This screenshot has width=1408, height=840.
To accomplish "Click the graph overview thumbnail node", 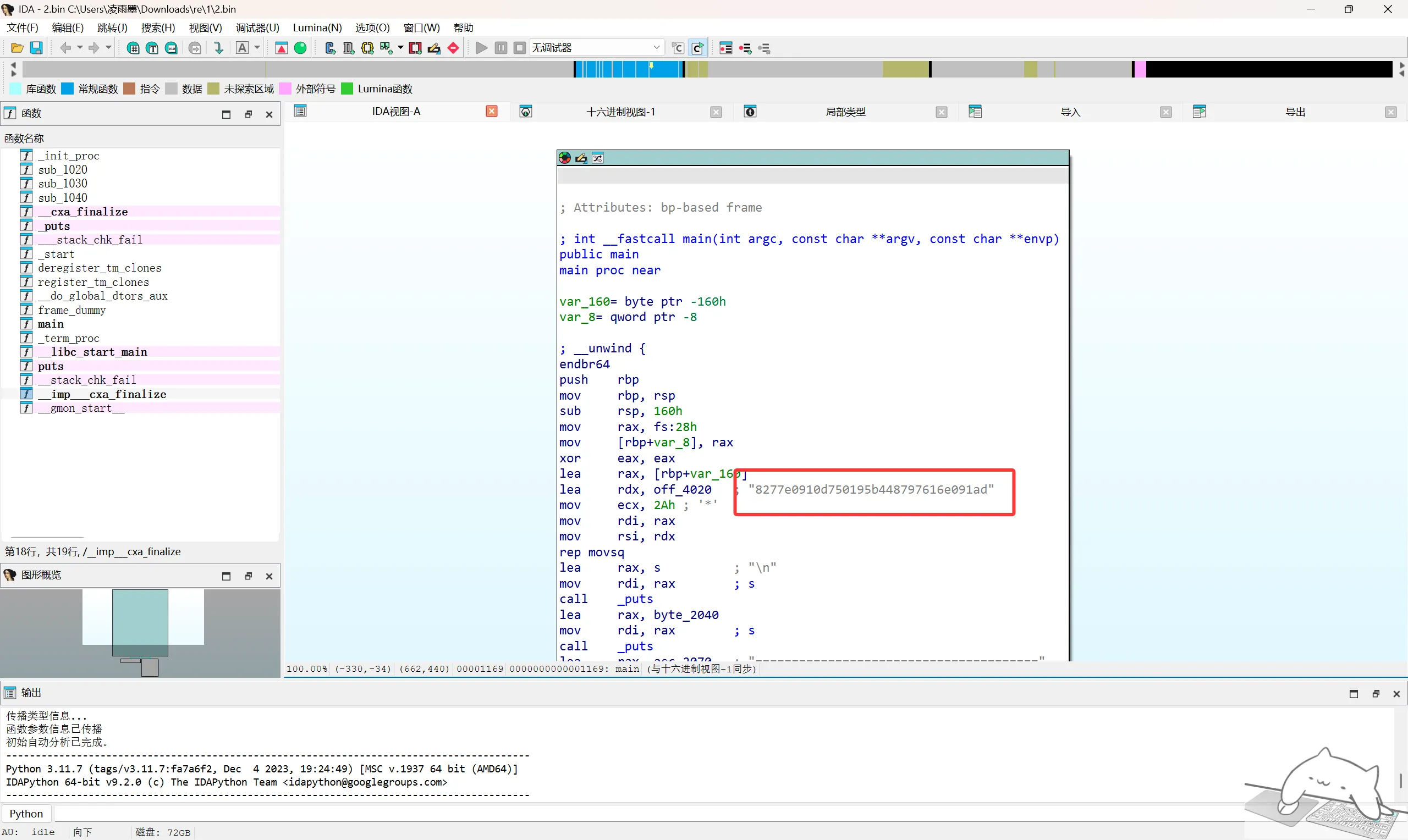I will (140, 623).
